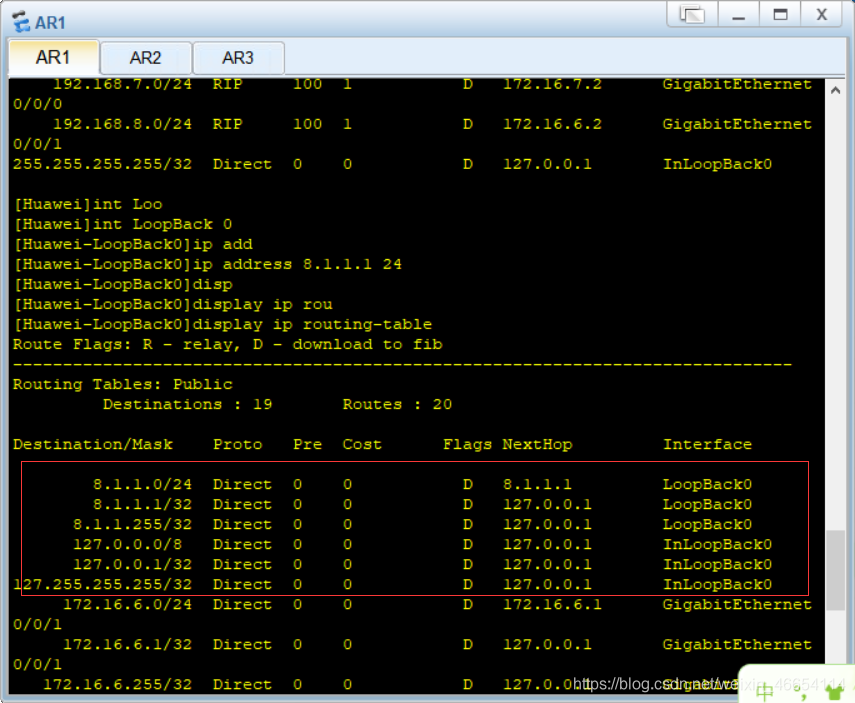Close the AR1 window

pyautogui.click(x=822, y=14)
